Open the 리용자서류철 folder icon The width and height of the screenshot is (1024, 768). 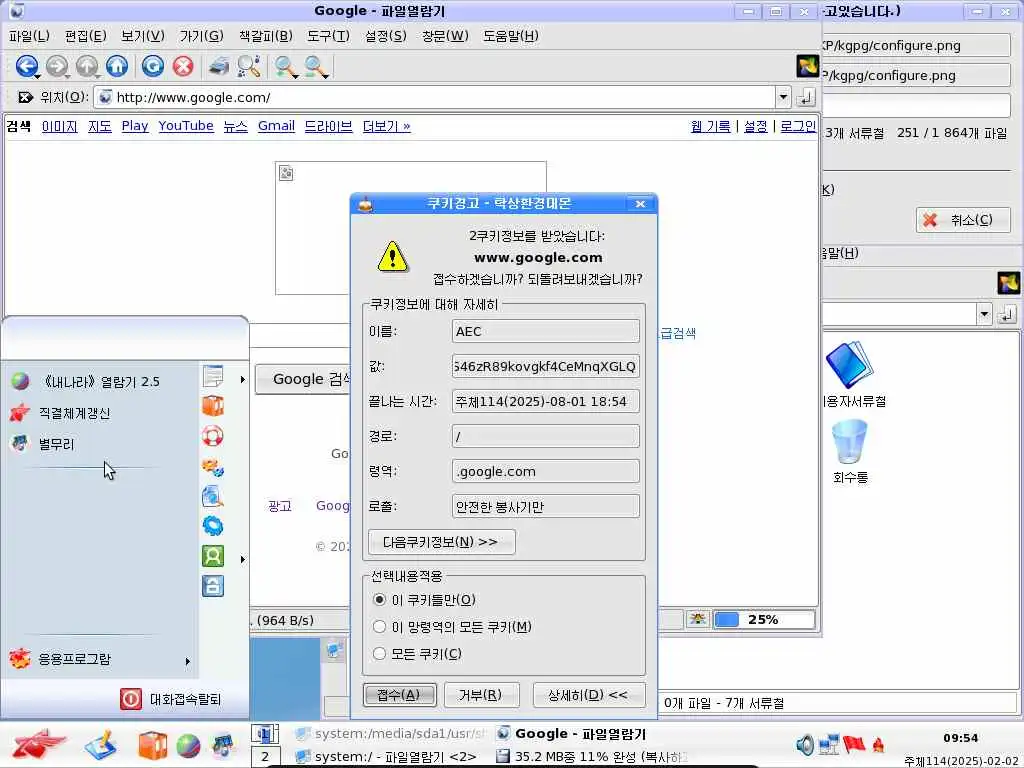[852, 374]
